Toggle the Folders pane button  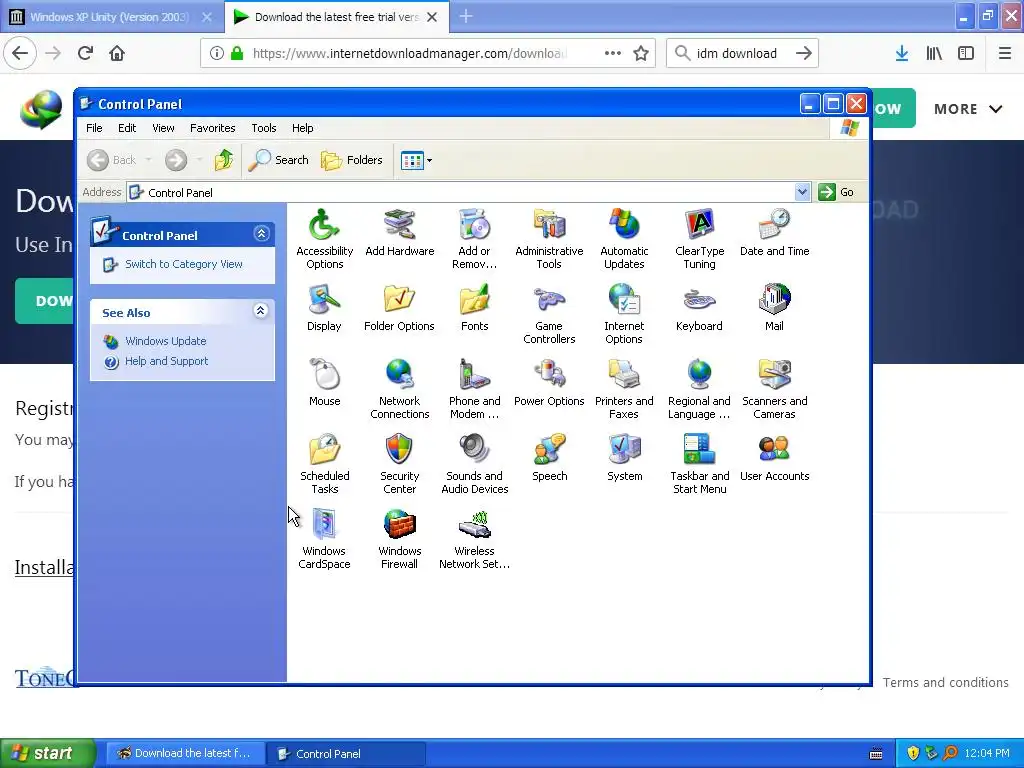tap(351, 160)
